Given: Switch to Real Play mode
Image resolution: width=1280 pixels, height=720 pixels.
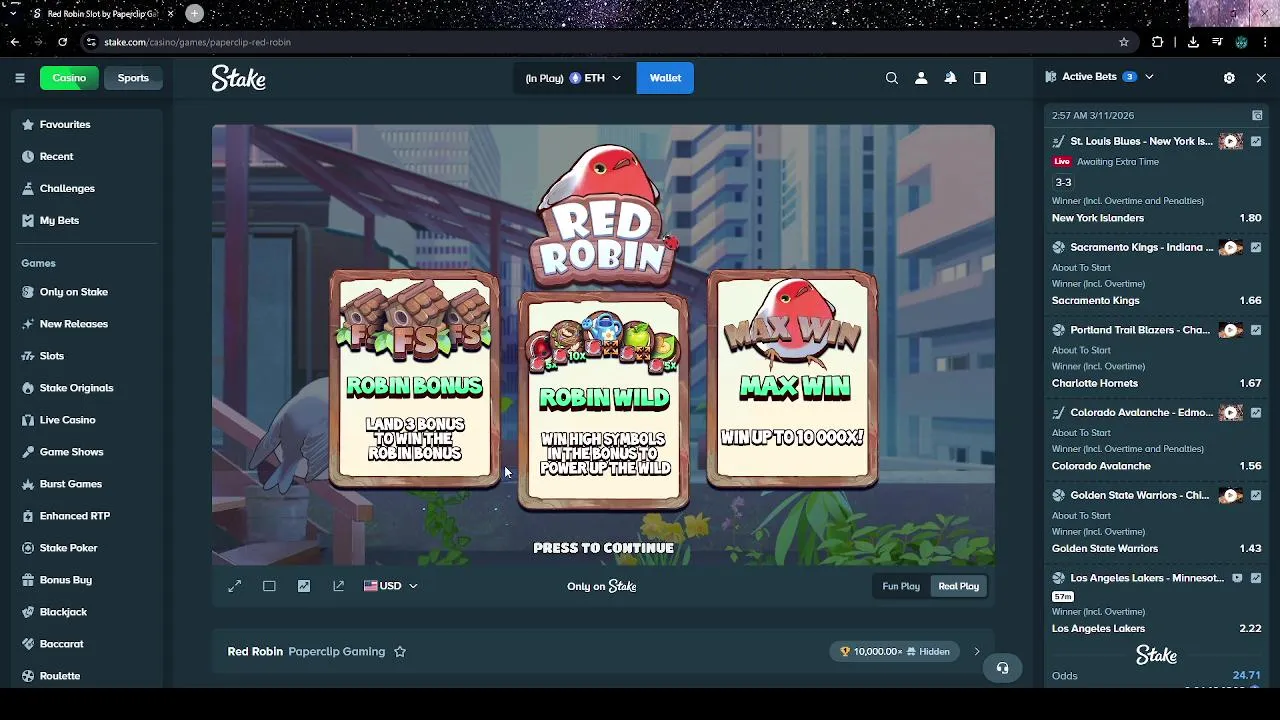Looking at the screenshot, I should pyautogui.click(x=958, y=586).
